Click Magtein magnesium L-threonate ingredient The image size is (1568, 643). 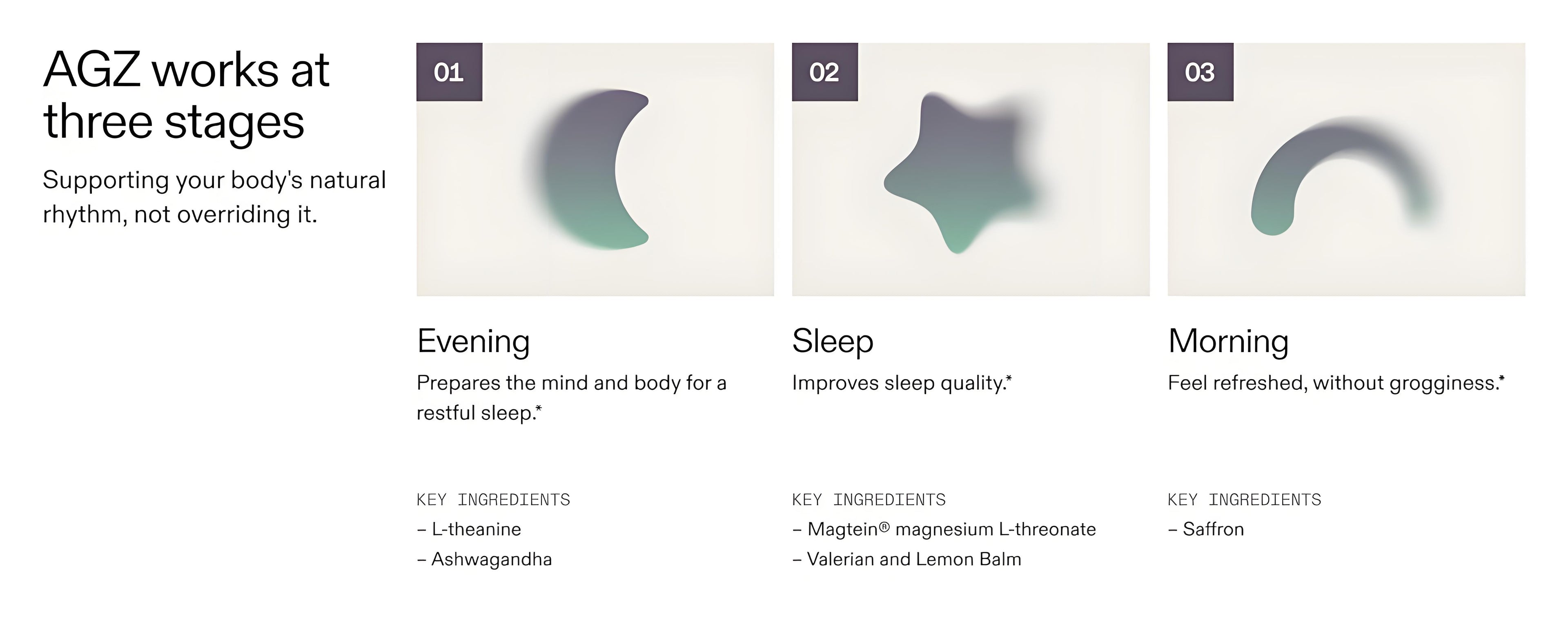pos(951,529)
